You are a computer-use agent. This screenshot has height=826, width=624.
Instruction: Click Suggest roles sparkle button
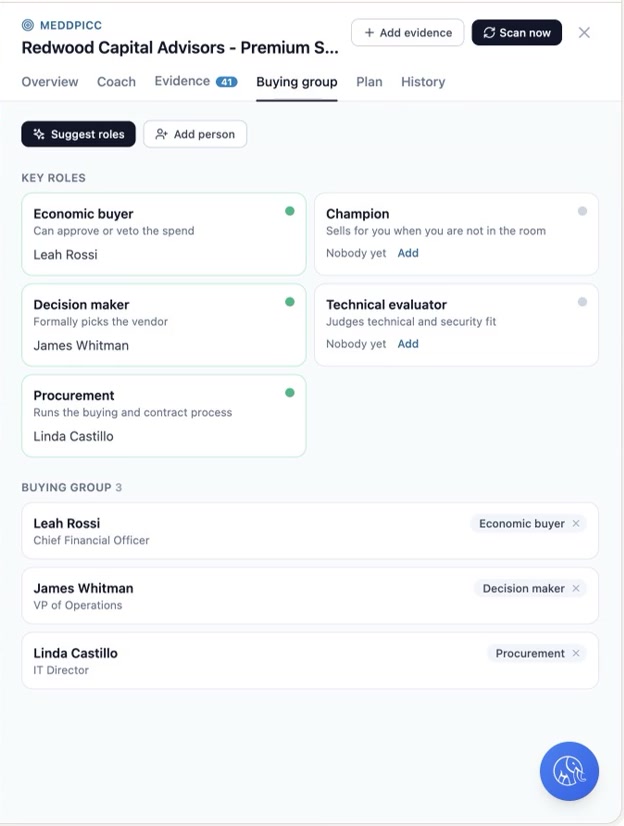pos(78,134)
